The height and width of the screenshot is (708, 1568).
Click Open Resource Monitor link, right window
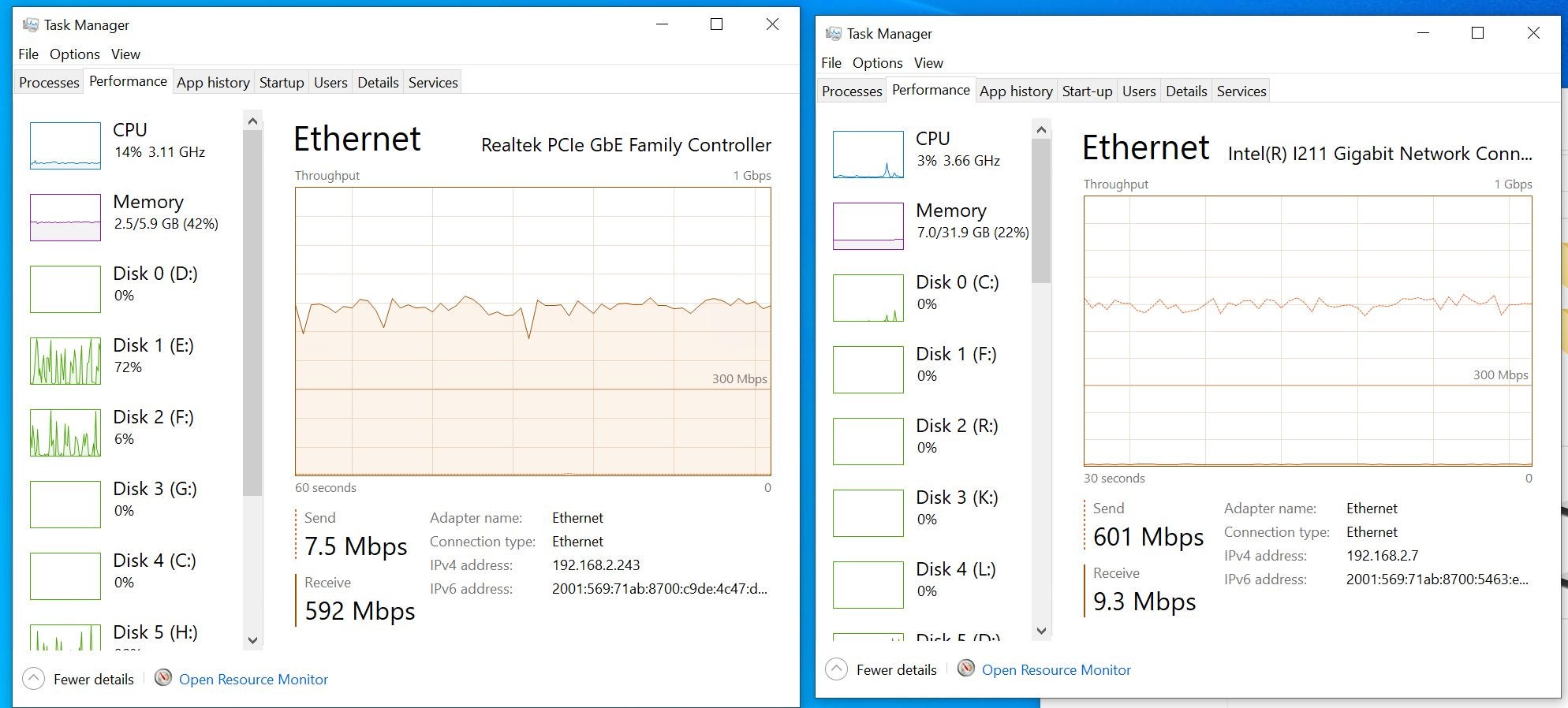click(1056, 670)
